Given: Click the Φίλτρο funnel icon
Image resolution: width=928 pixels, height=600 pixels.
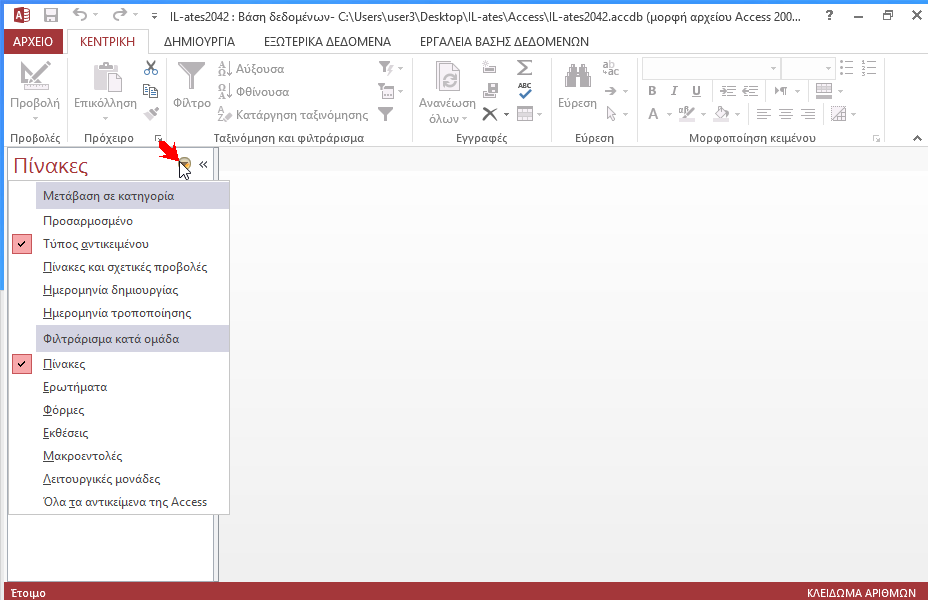Looking at the screenshot, I should coord(191,77).
